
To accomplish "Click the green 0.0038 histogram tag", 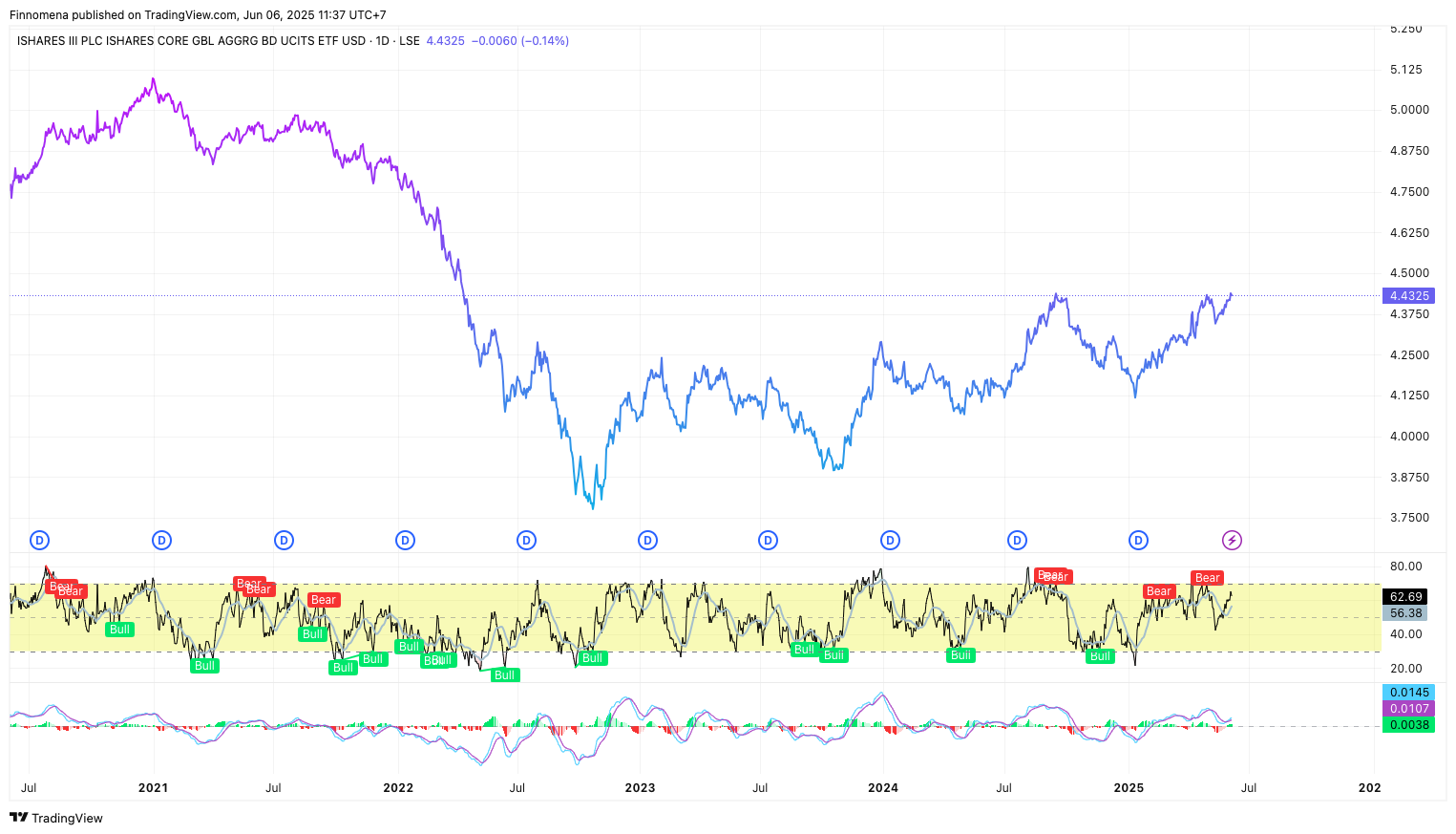I will coord(1408,725).
